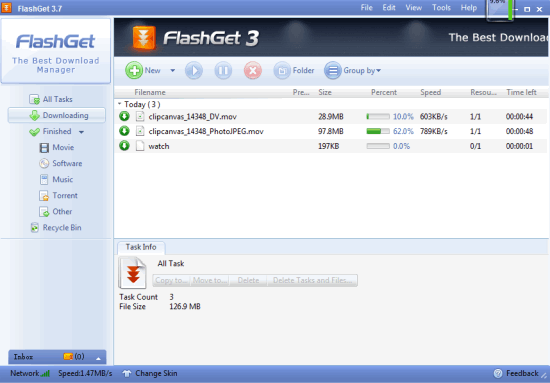The image size is (550, 383).
Task: Select clipcanvas_14348_PhotoJPEG.mov row
Action: coord(330,131)
